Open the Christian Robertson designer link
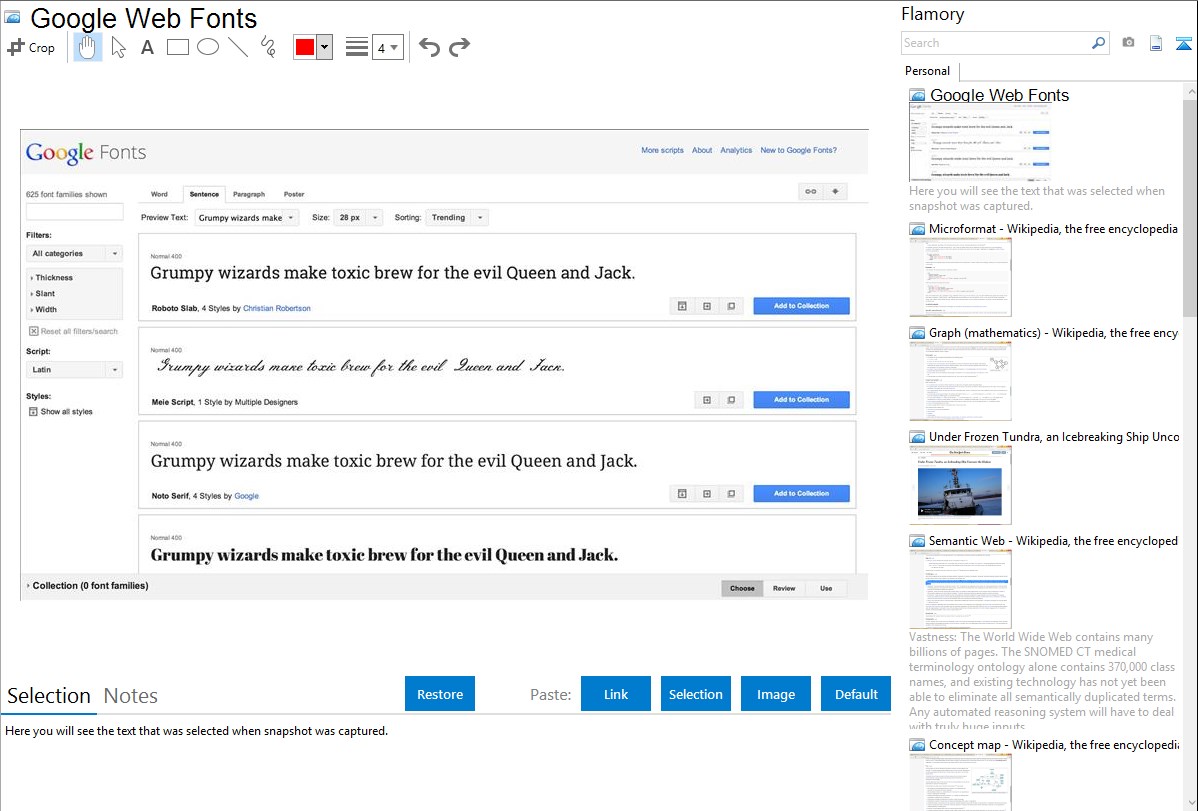Viewport: 1198px width, 811px height. (277, 309)
